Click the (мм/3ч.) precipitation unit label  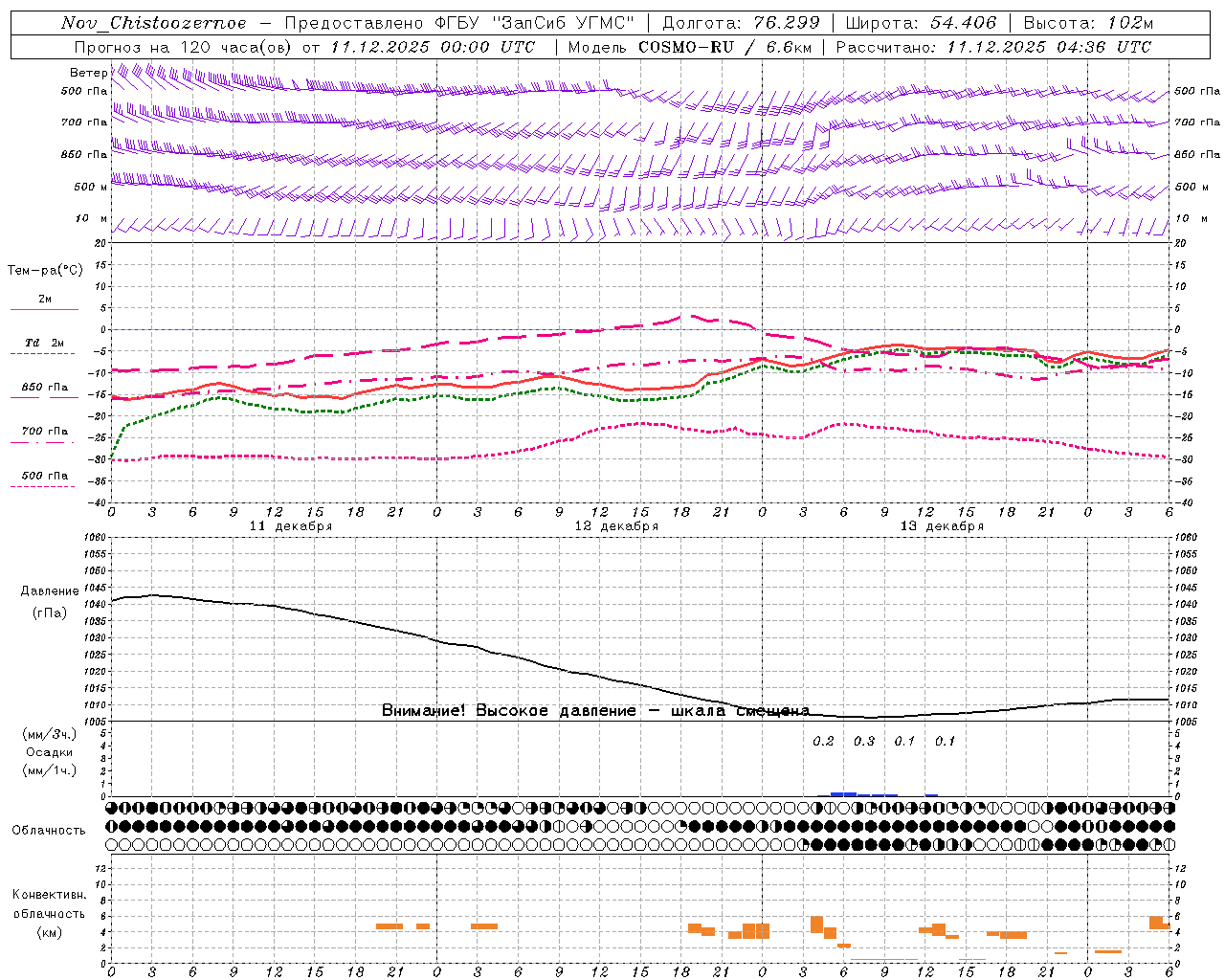50,734
